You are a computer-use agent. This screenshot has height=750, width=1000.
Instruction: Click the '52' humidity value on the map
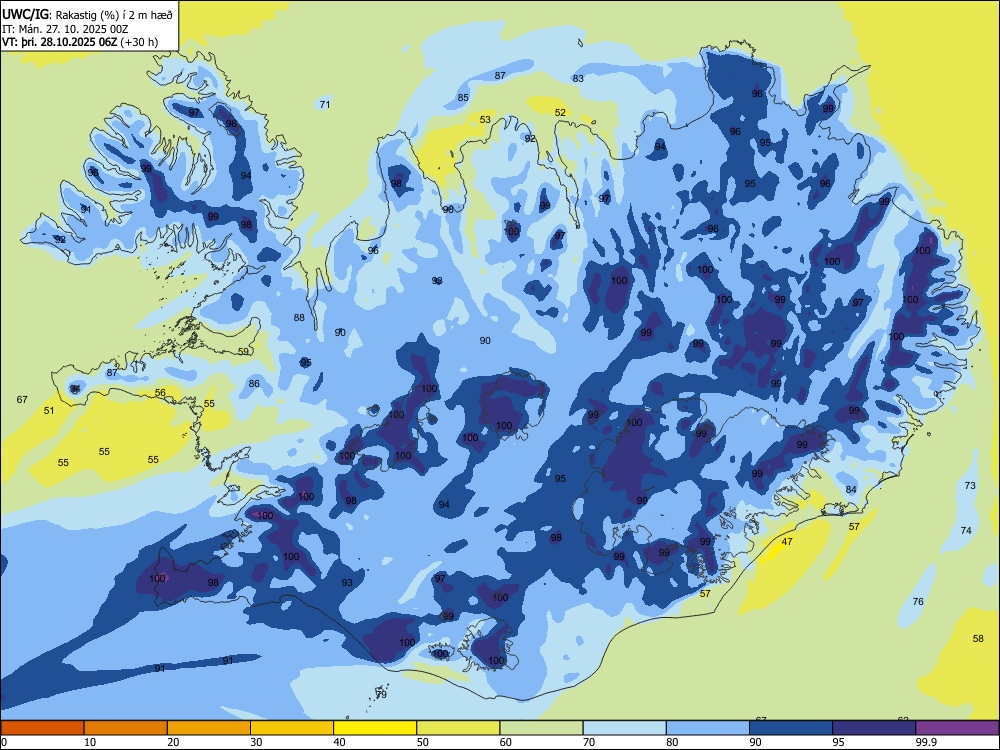point(560,113)
